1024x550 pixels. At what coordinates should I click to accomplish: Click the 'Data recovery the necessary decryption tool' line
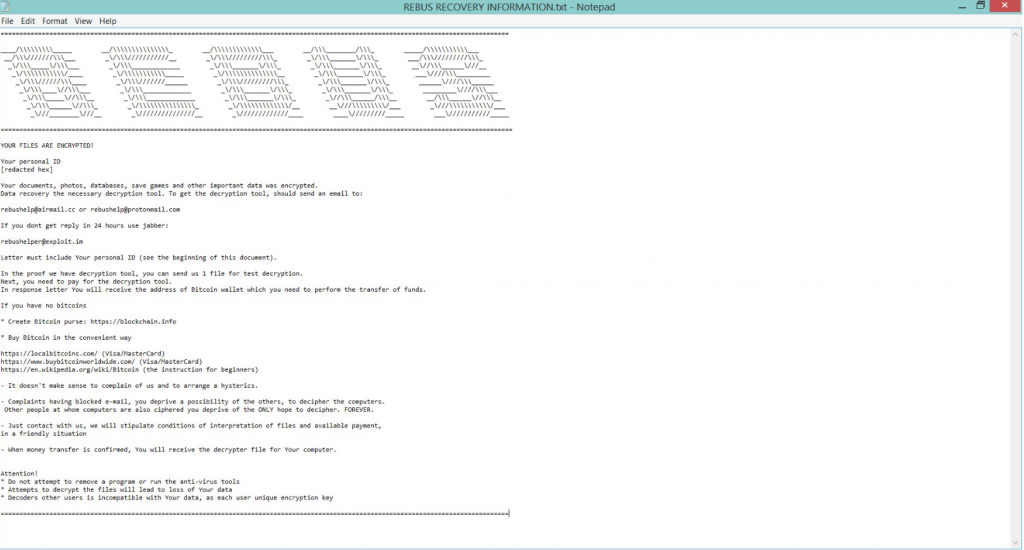(x=182, y=193)
